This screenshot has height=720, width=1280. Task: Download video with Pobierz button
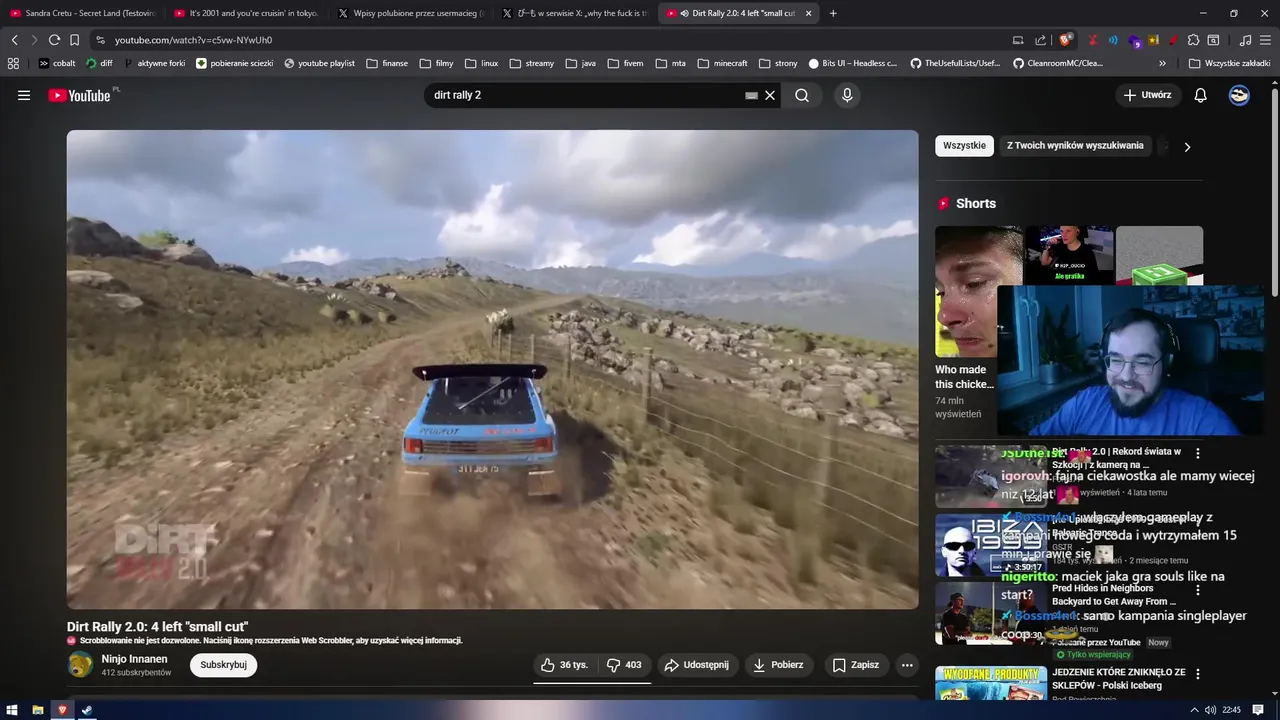[x=778, y=665]
